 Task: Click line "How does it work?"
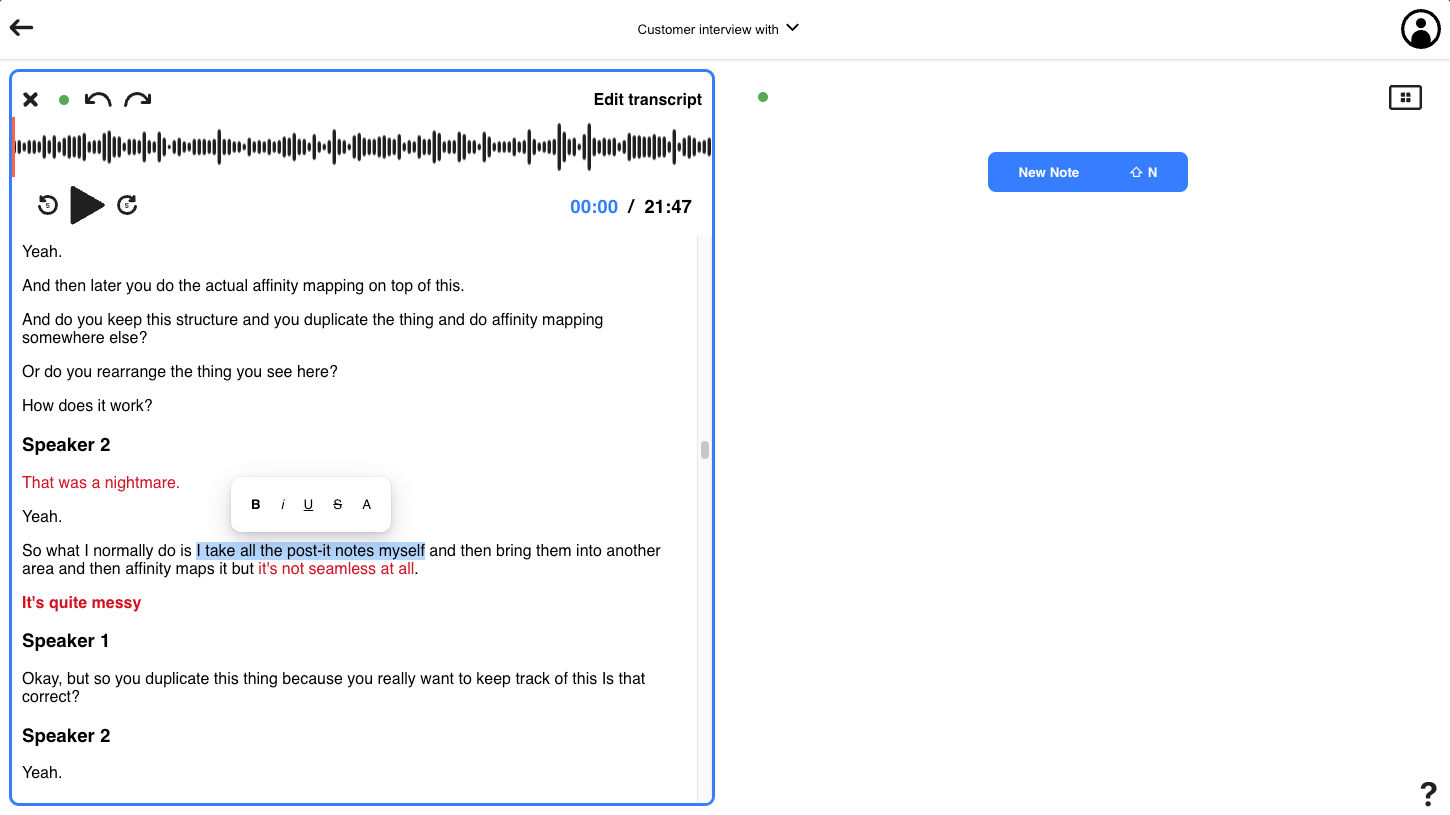coord(87,406)
